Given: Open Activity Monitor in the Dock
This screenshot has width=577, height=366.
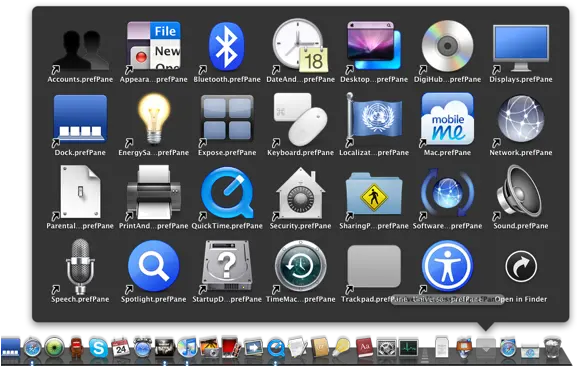Looking at the screenshot, I should 408,348.
